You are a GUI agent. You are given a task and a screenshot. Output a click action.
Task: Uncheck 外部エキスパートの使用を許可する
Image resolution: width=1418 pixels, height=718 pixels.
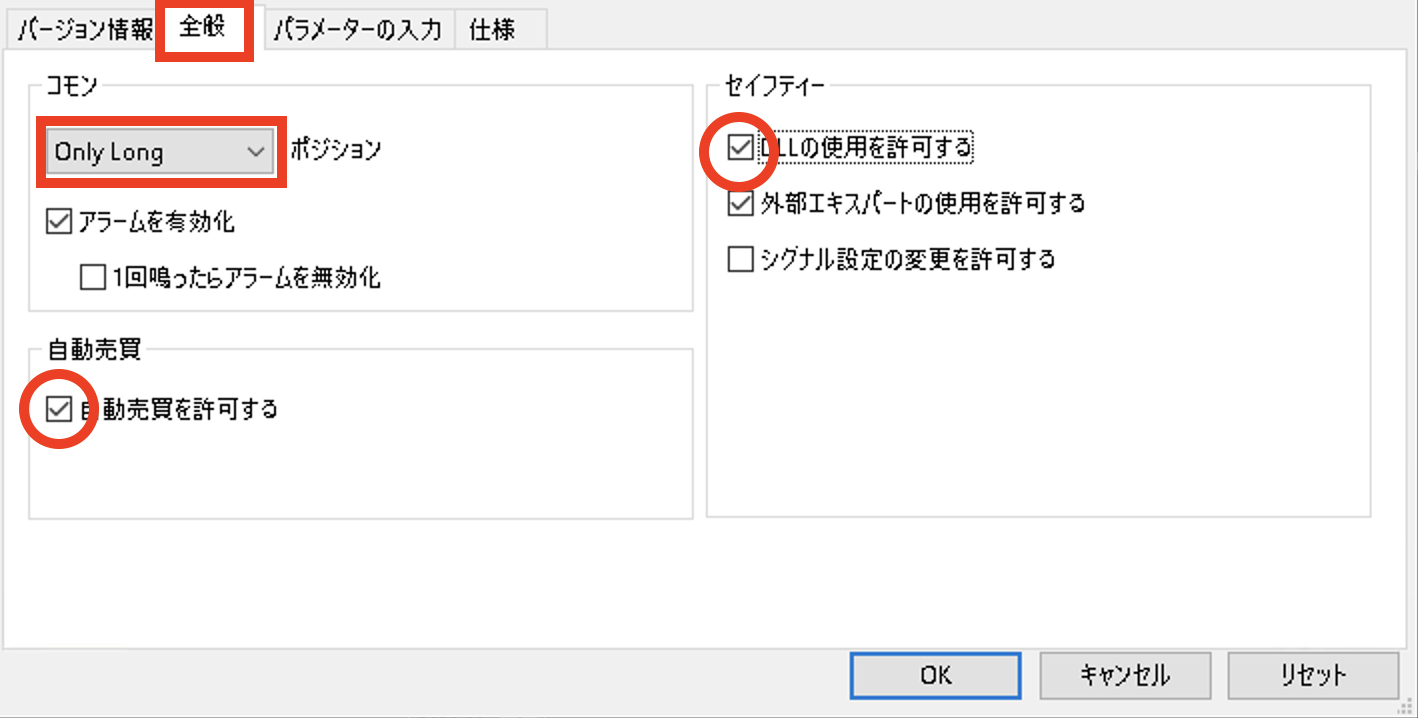pos(740,204)
